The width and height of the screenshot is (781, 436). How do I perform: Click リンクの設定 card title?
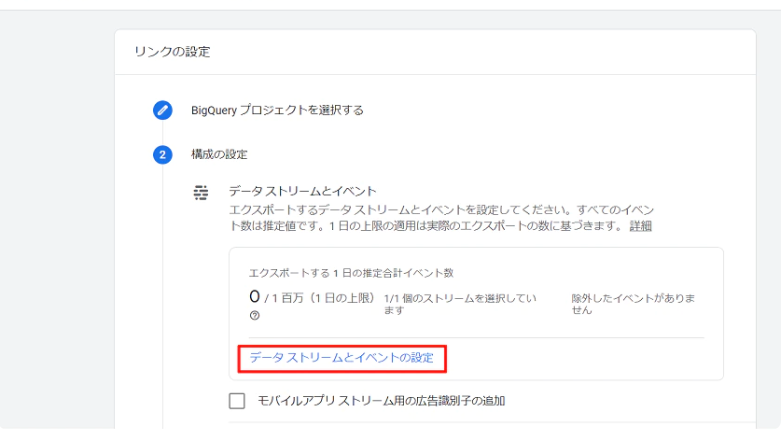click(172, 52)
